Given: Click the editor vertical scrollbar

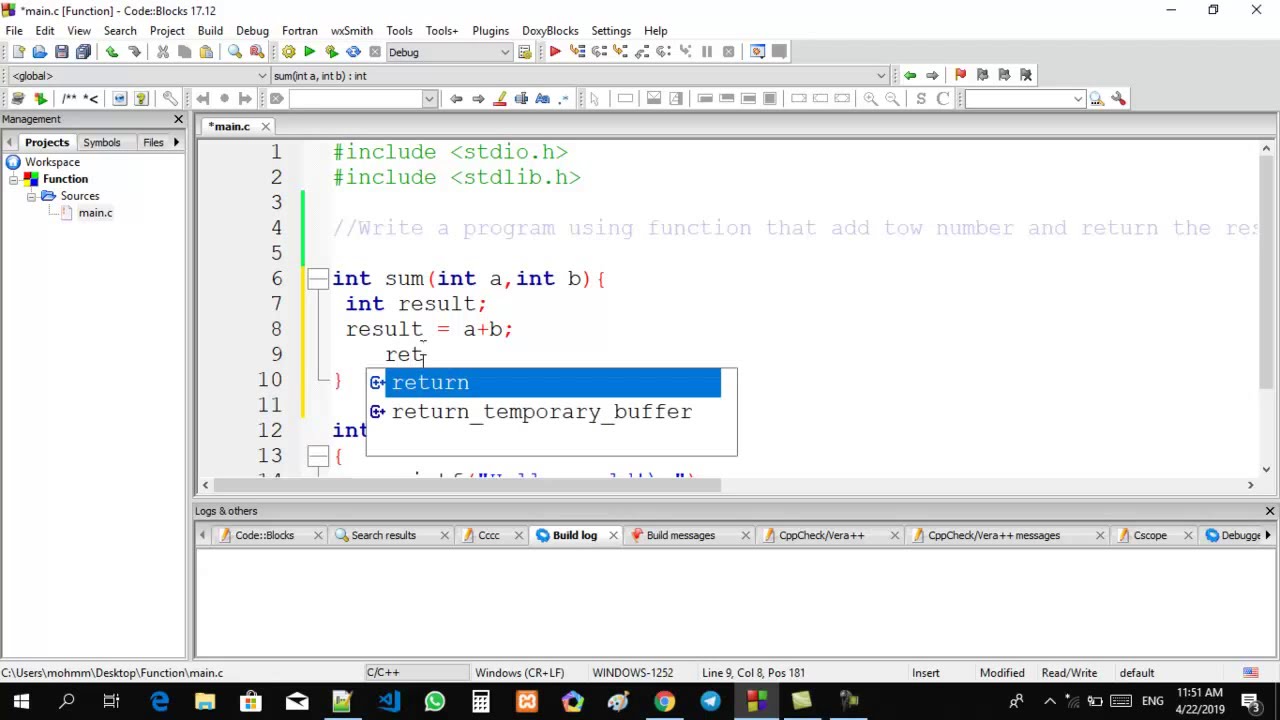Looking at the screenshot, I should click(x=1266, y=311).
